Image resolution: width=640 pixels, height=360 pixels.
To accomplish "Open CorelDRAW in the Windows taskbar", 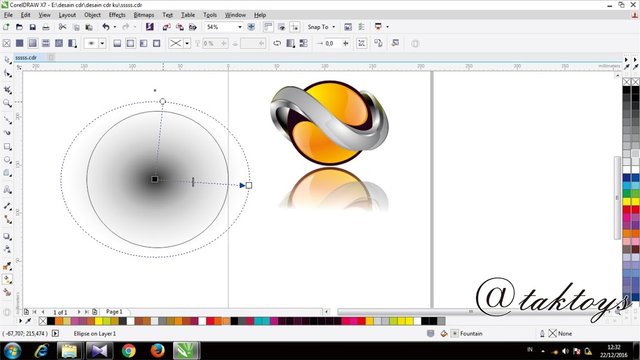I will (186, 350).
